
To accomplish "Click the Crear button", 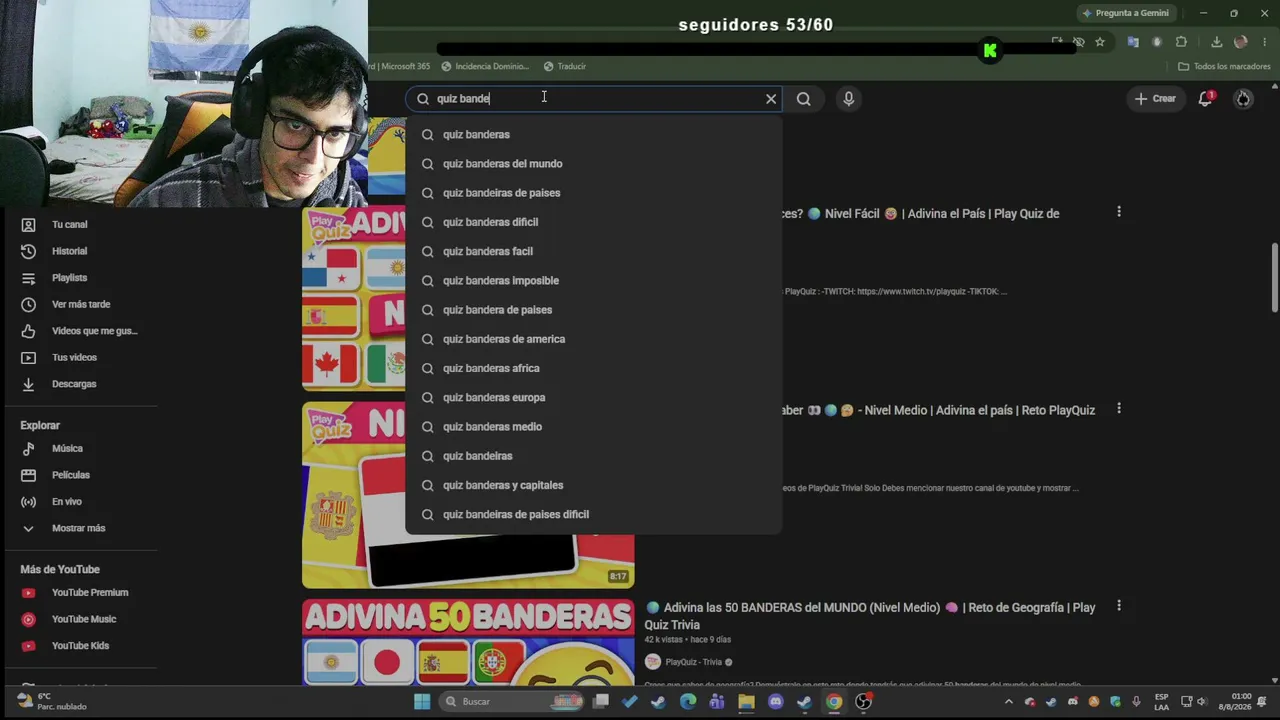I will [1154, 98].
